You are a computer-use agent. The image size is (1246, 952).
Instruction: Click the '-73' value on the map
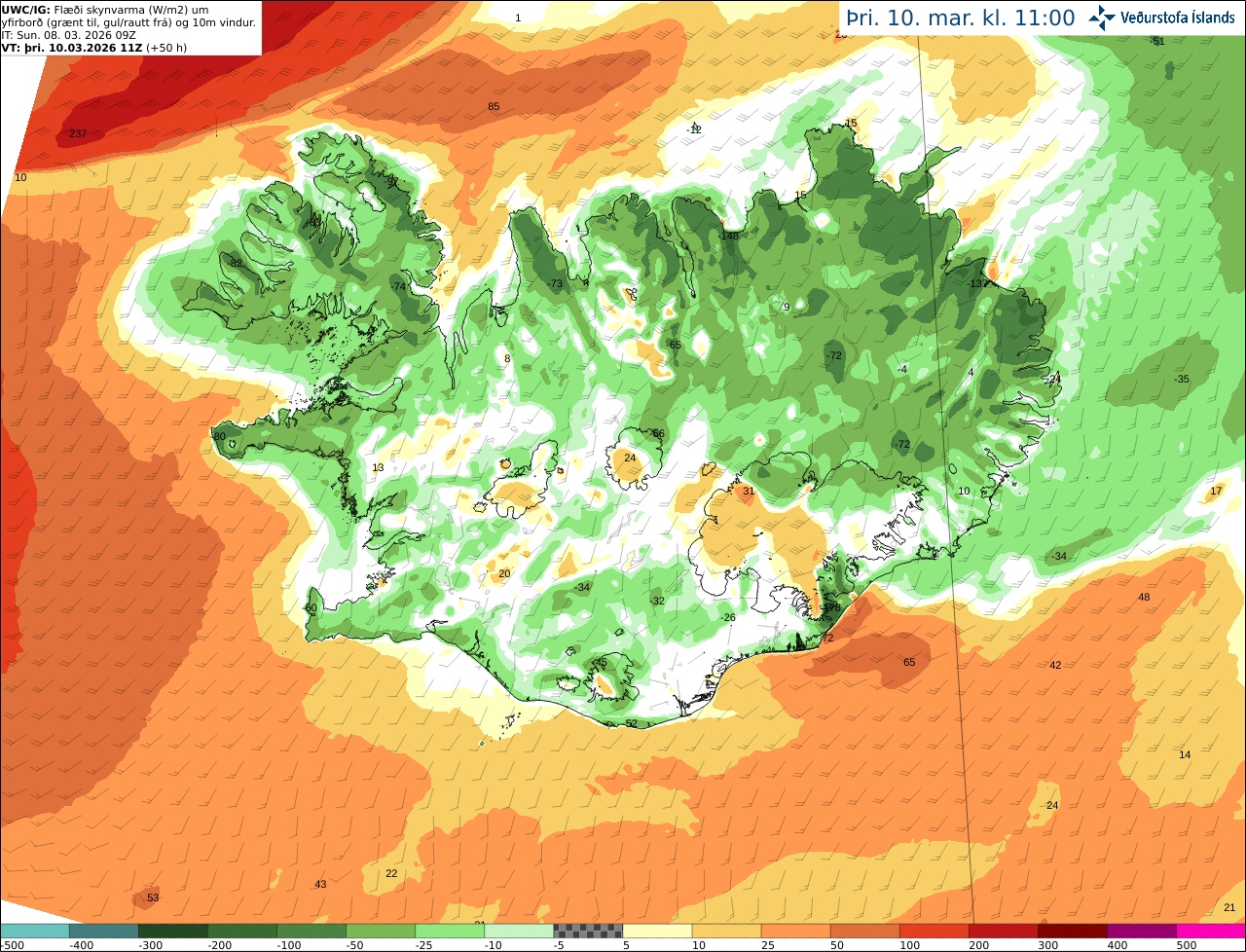click(556, 284)
